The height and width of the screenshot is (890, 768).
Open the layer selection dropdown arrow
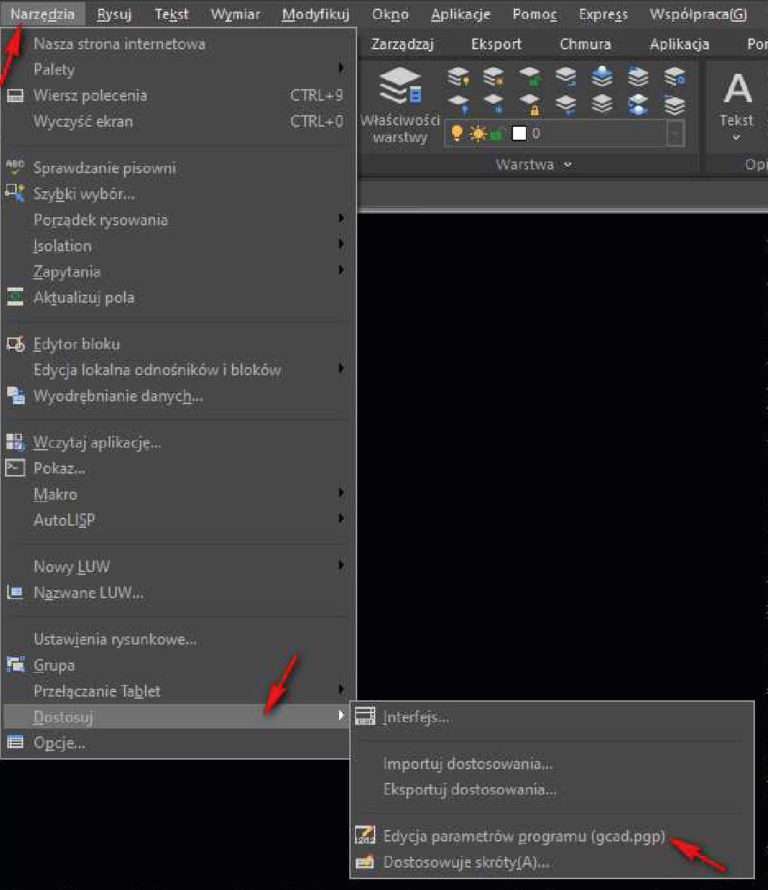coord(676,134)
